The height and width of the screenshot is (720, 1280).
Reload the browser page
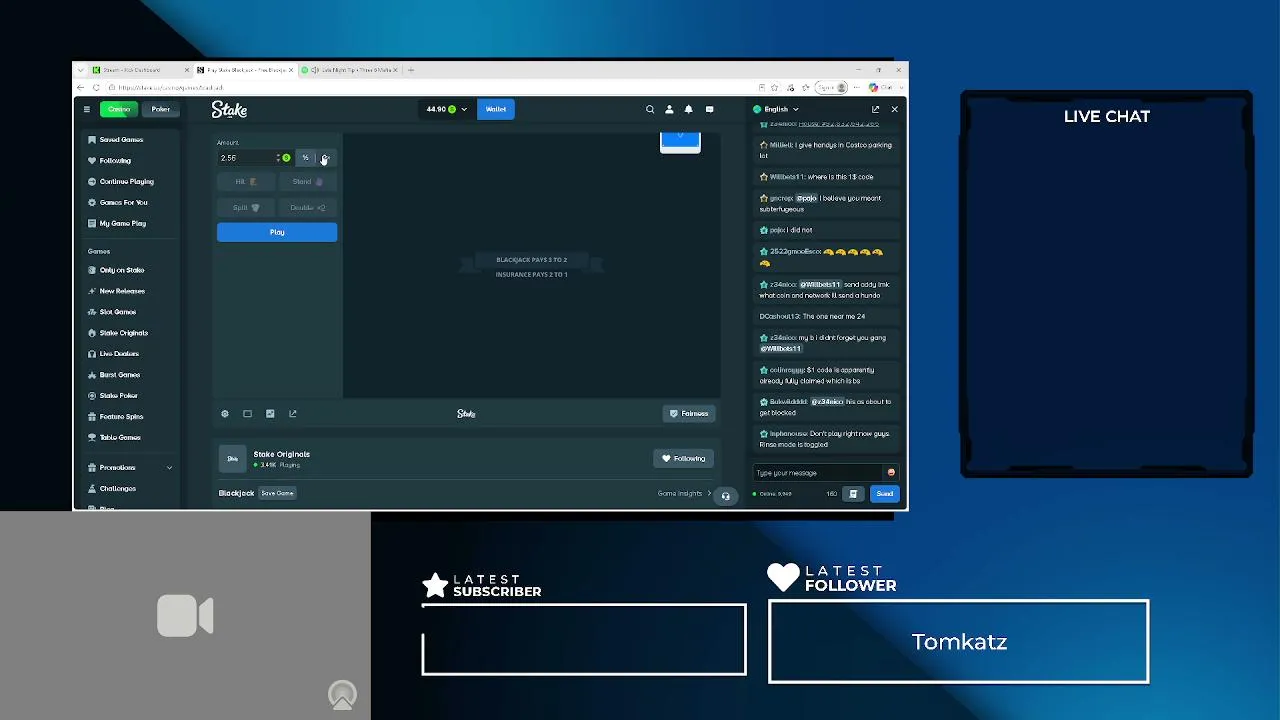click(96, 88)
